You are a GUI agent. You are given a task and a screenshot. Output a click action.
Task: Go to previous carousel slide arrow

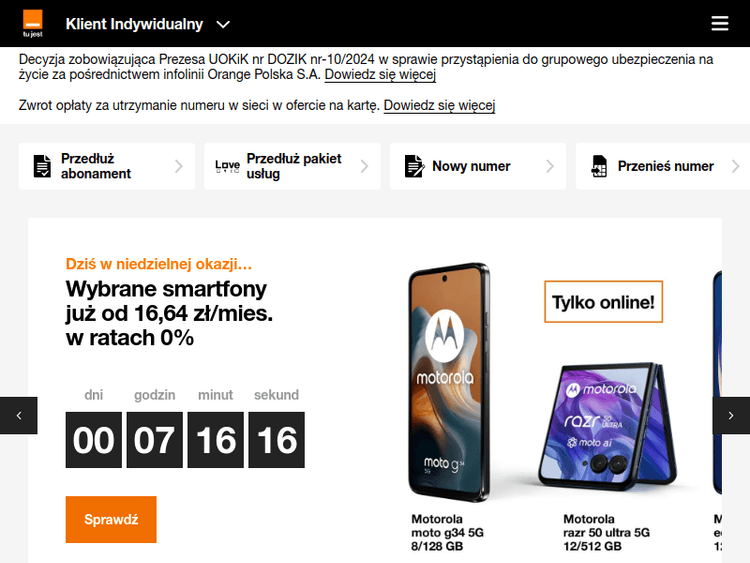tap(19, 415)
